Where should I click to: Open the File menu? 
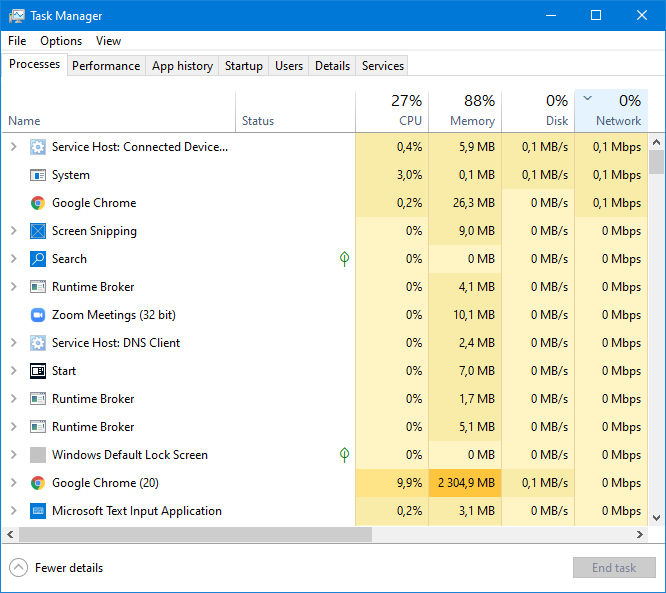tap(17, 41)
